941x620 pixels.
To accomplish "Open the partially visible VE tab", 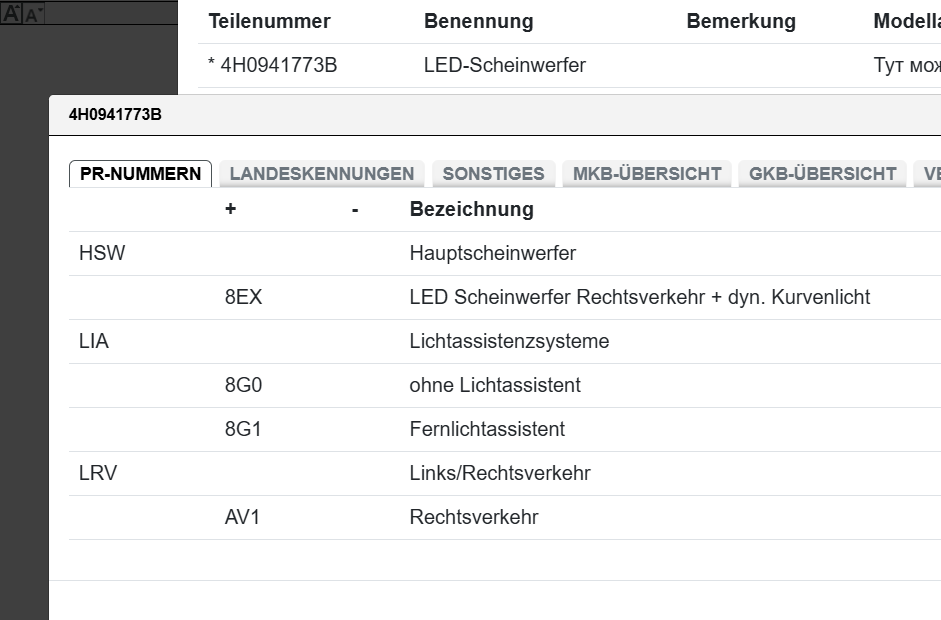I will click(931, 173).
